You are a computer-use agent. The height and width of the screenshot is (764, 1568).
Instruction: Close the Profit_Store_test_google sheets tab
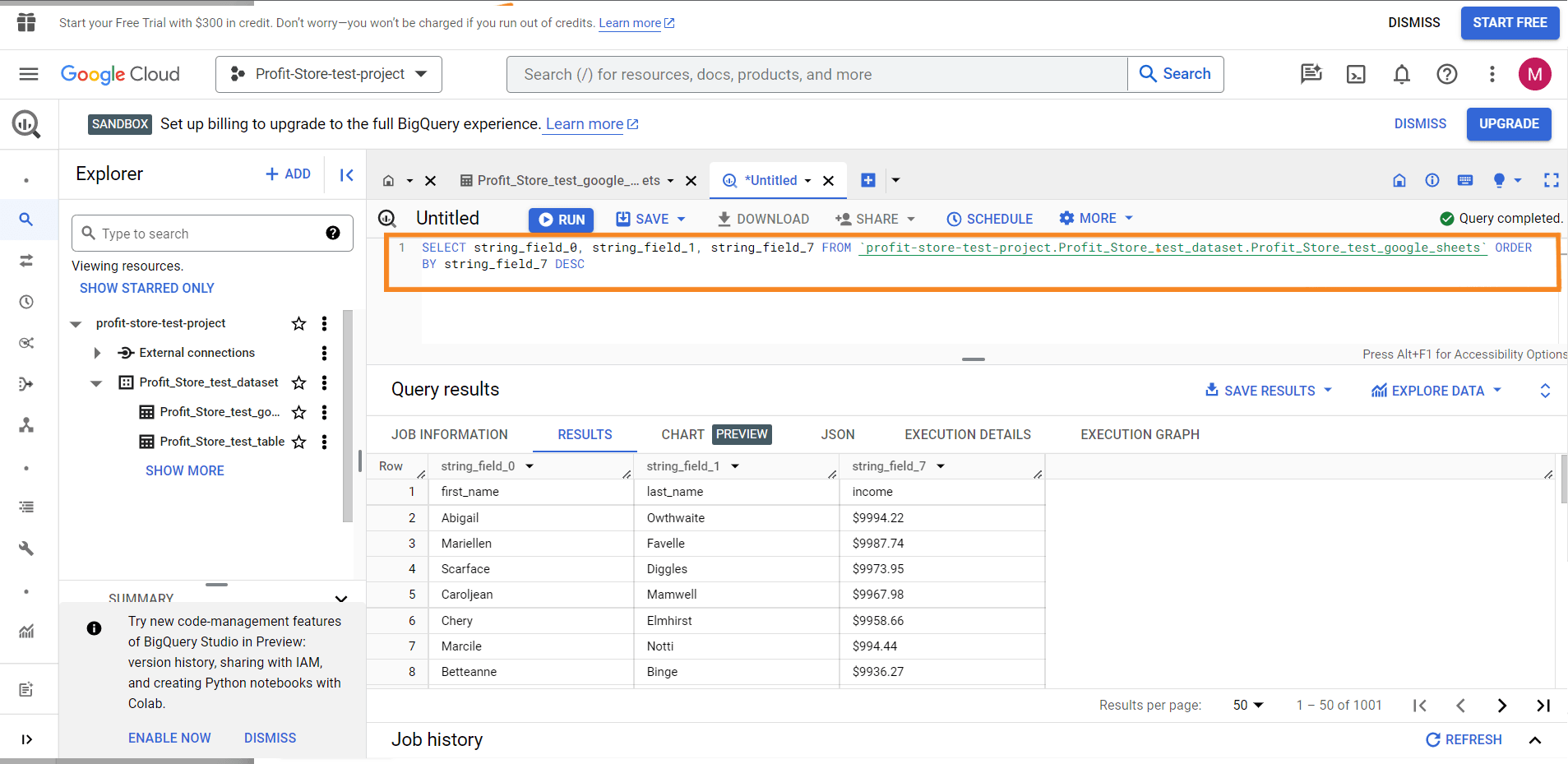coord(691,181)
